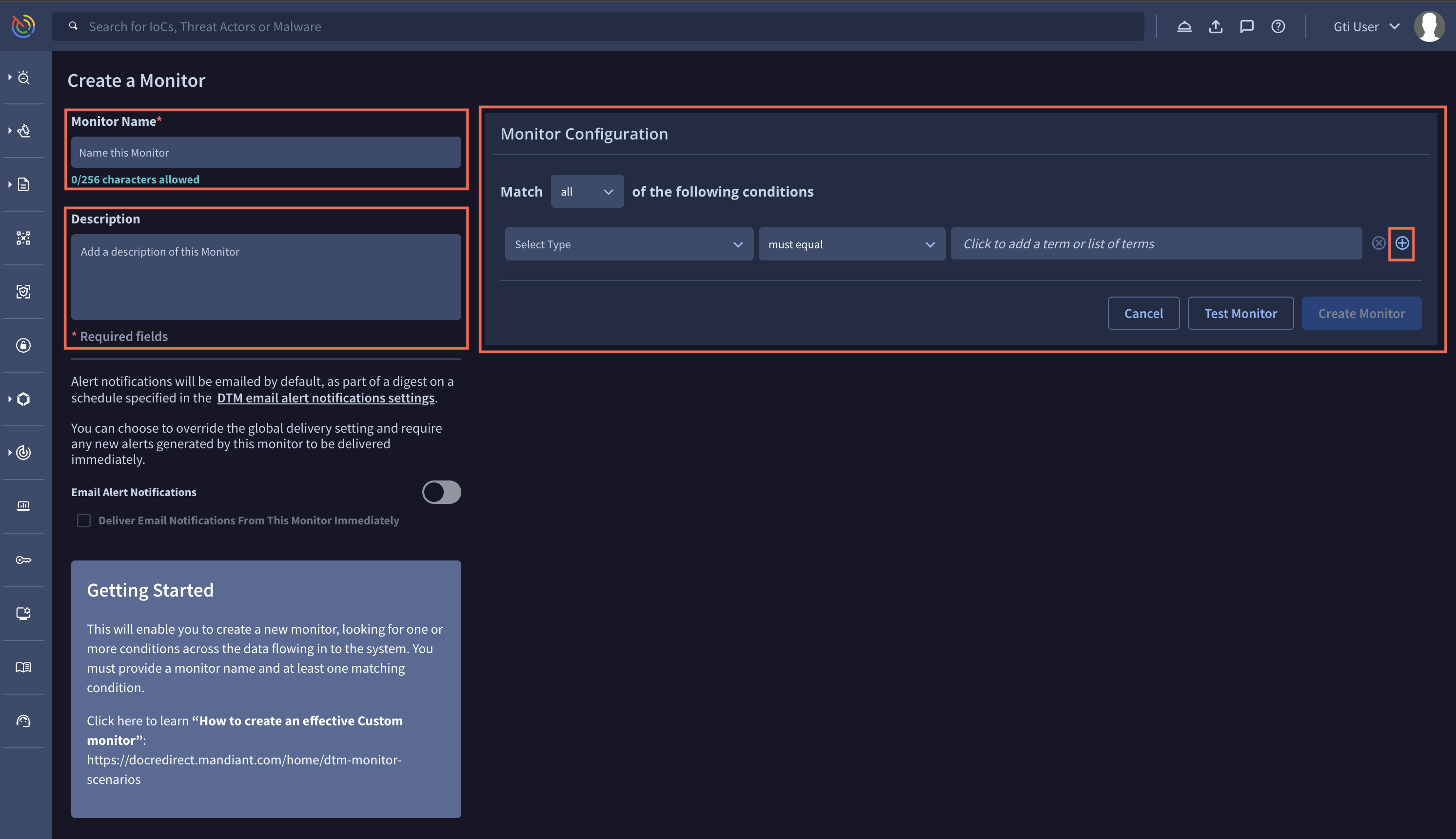
Task: Click the application logo in top-left corner
Action: coord(23,26)
